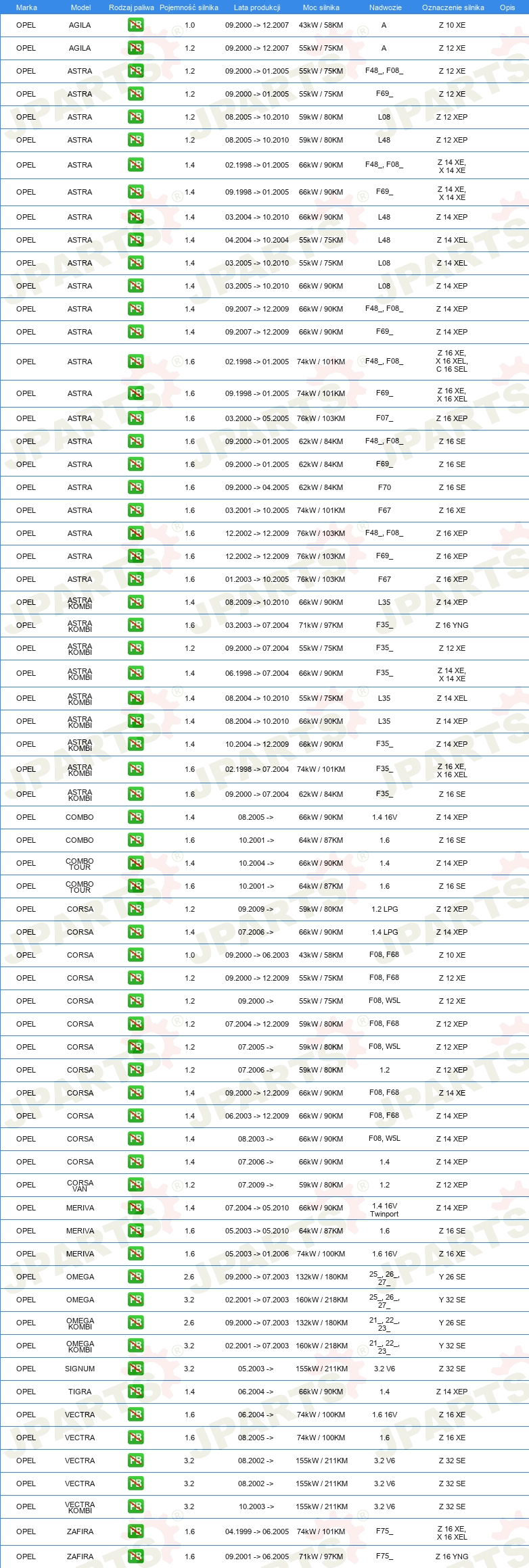Click fuel icon for Corsa 1.2 LPG

tap(135, 909)
